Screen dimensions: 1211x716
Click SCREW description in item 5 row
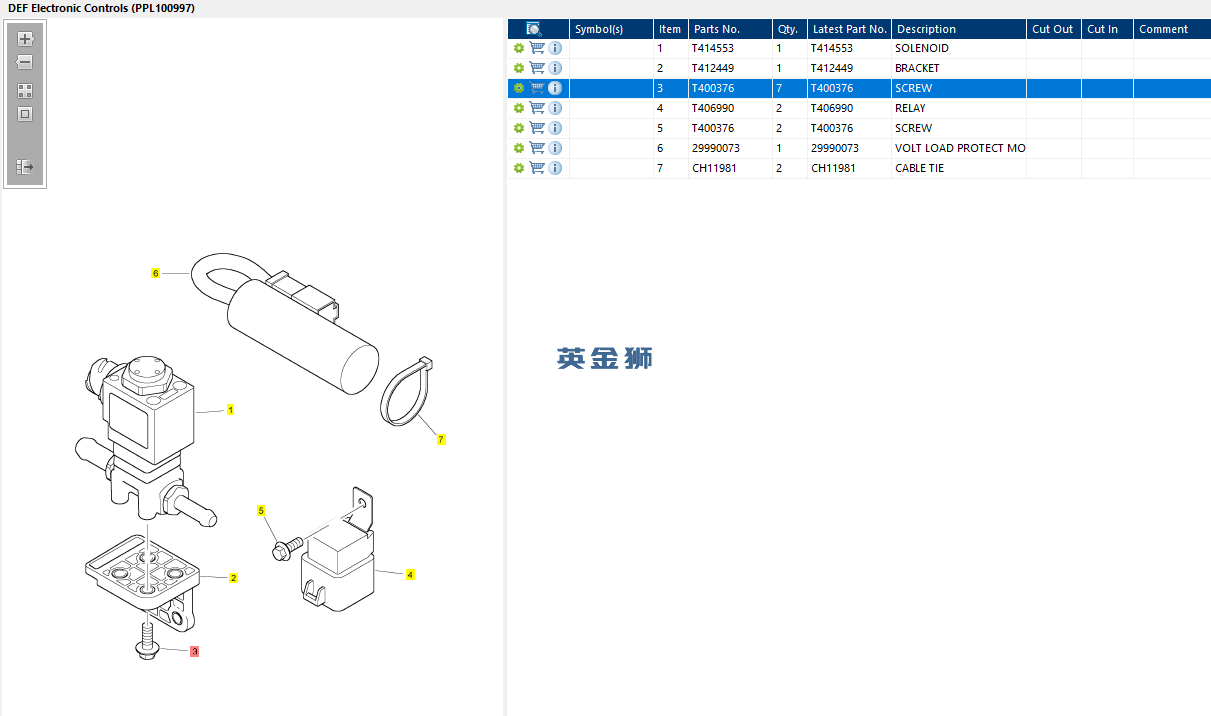959,128
